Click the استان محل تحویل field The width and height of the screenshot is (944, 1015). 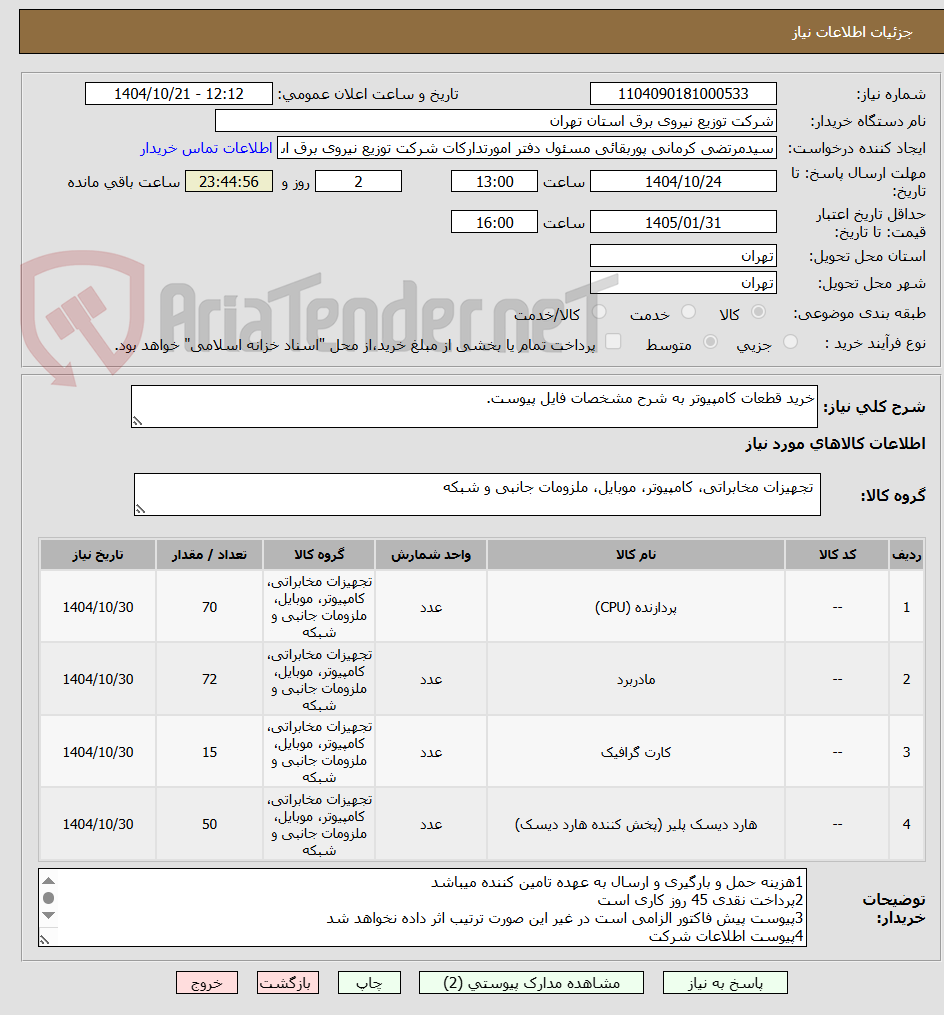pos(683,256)
